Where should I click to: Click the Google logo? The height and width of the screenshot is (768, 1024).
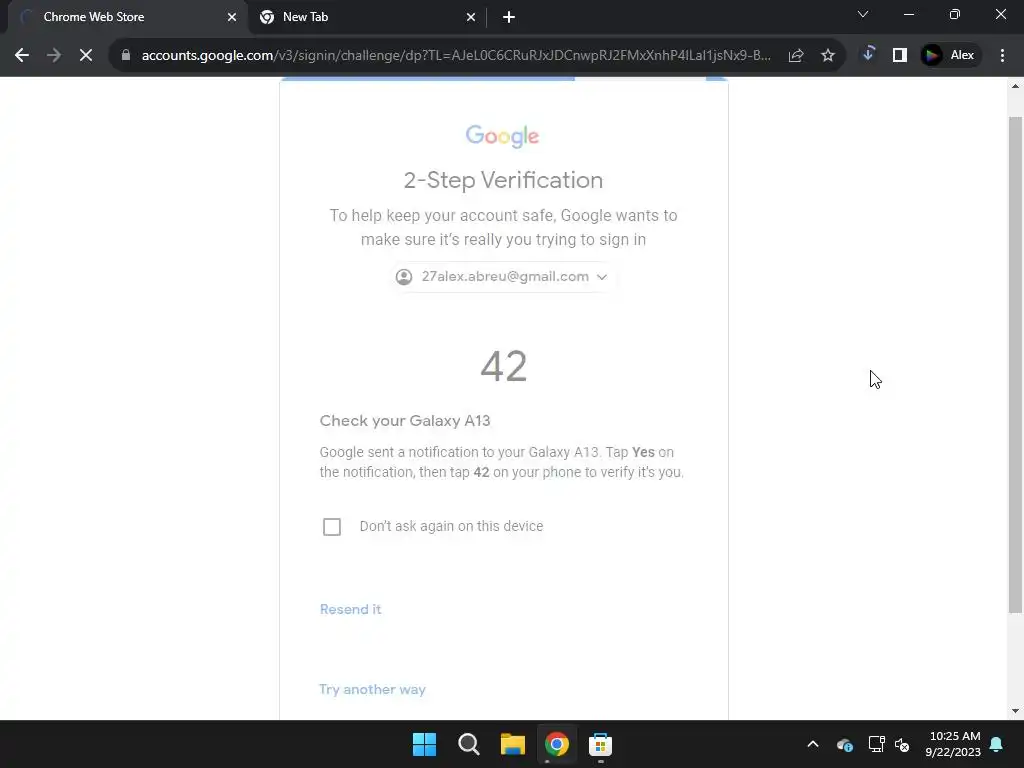[x=502, y=136]
